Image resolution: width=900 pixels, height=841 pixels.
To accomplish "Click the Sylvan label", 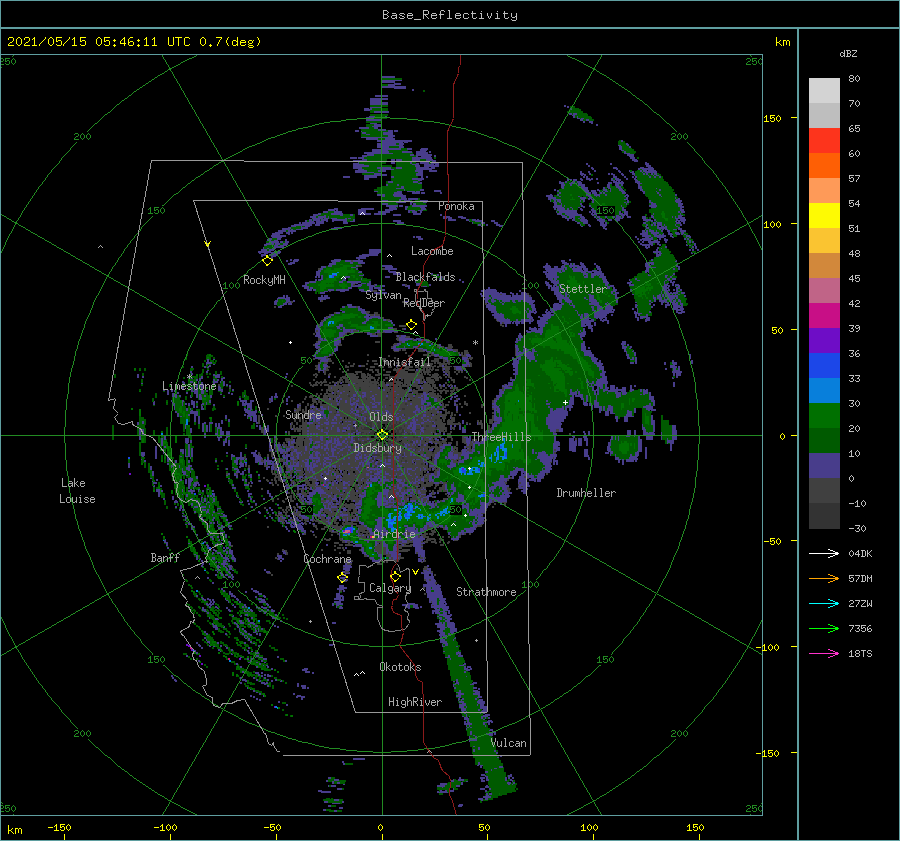I will click(383, 296).
